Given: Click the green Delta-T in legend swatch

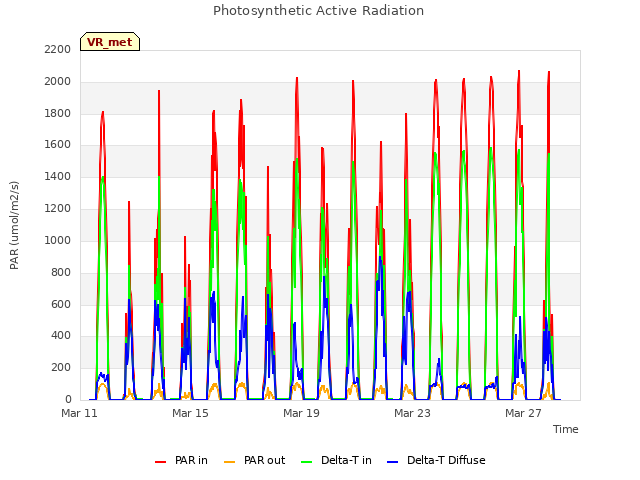Looking at the screenshot, I should [307, 462].
